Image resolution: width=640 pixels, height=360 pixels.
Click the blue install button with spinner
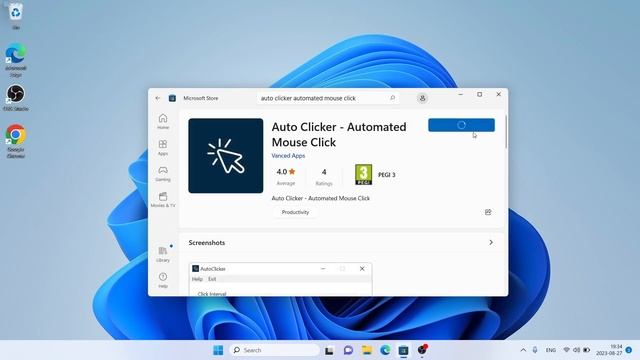[x=461, y=125]
